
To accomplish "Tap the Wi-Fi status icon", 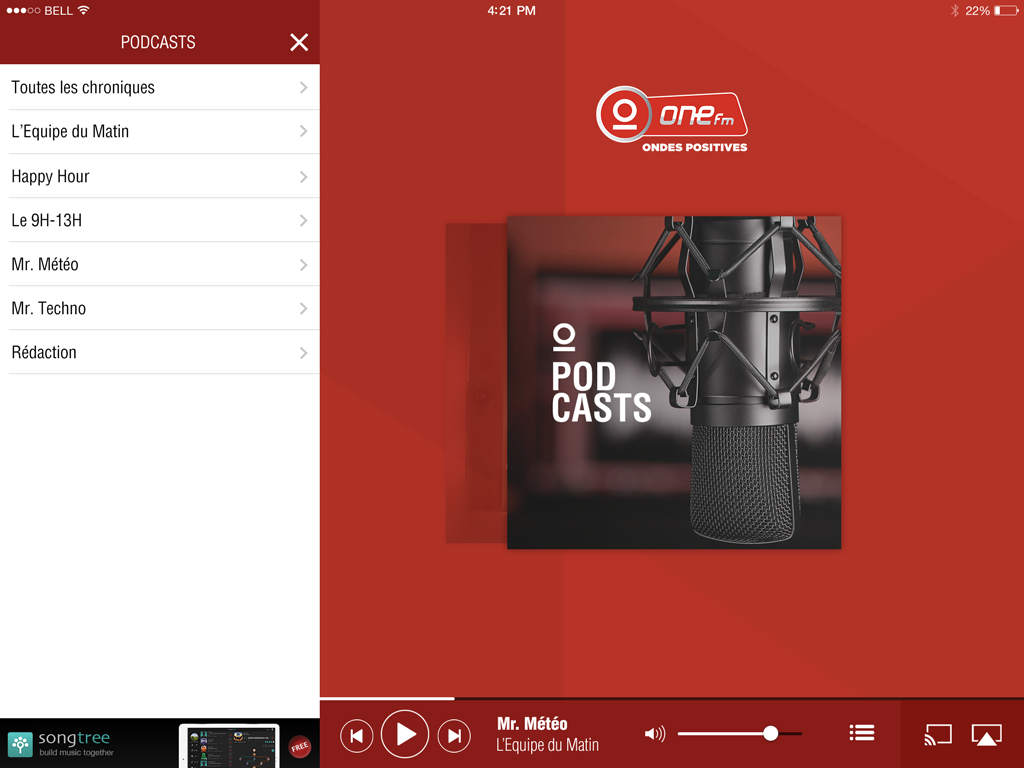I will pyautogui.click(x=83, y=10).
